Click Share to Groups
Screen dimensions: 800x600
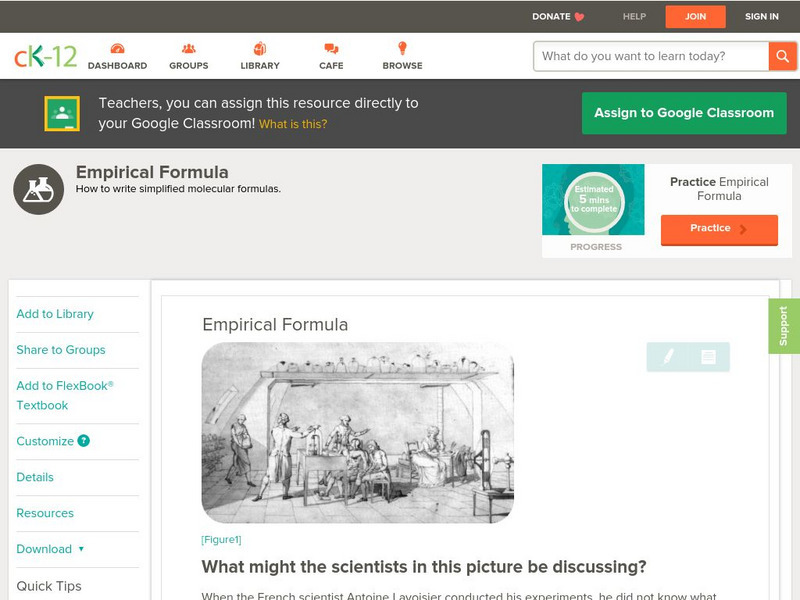pyautogui.click(x=61, y=349)
